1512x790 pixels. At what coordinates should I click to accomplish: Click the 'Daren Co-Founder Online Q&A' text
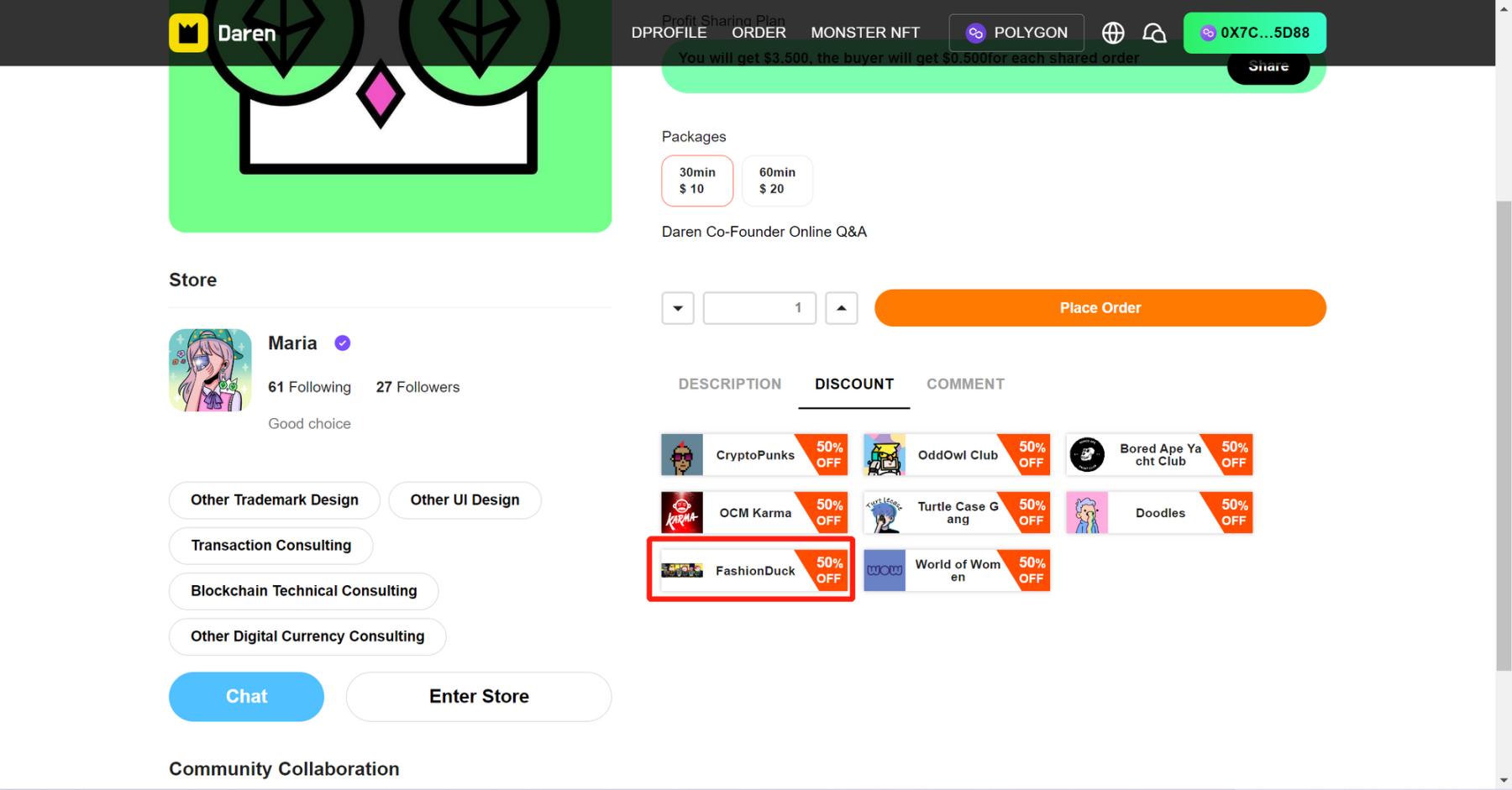coord(764,232)
